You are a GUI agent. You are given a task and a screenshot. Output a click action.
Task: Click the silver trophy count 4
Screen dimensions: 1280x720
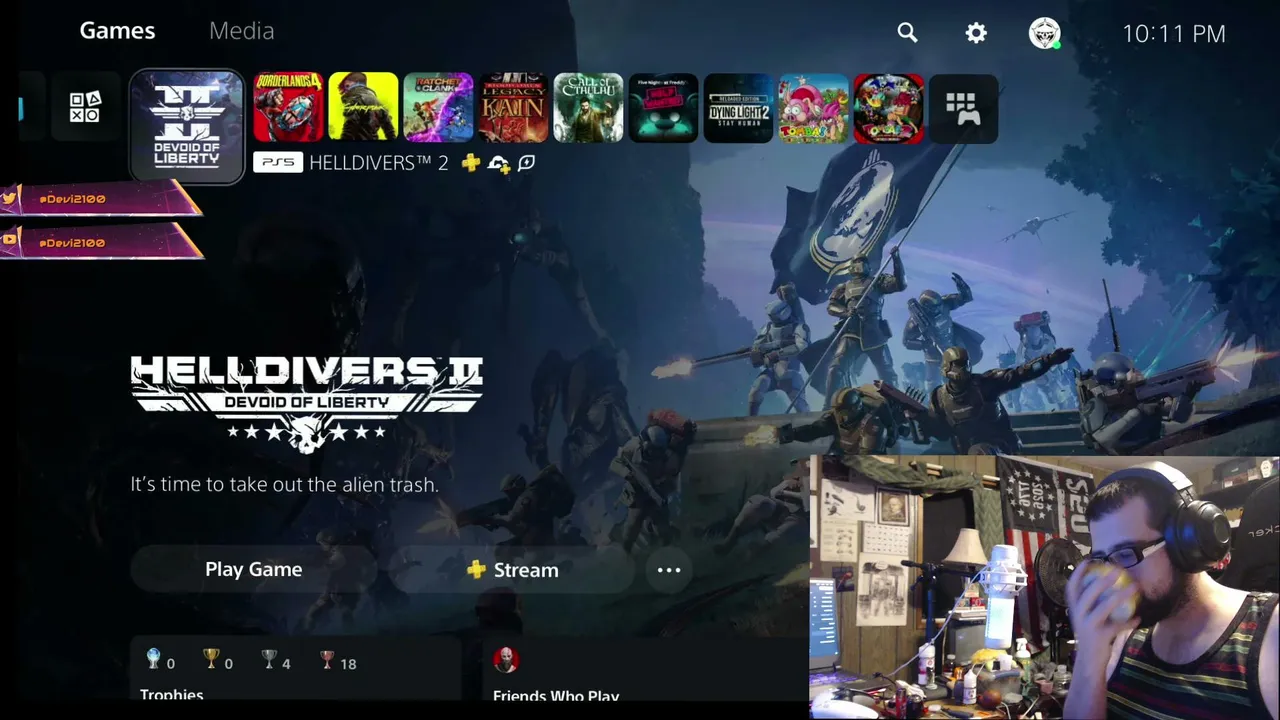[x=286, y=663]
